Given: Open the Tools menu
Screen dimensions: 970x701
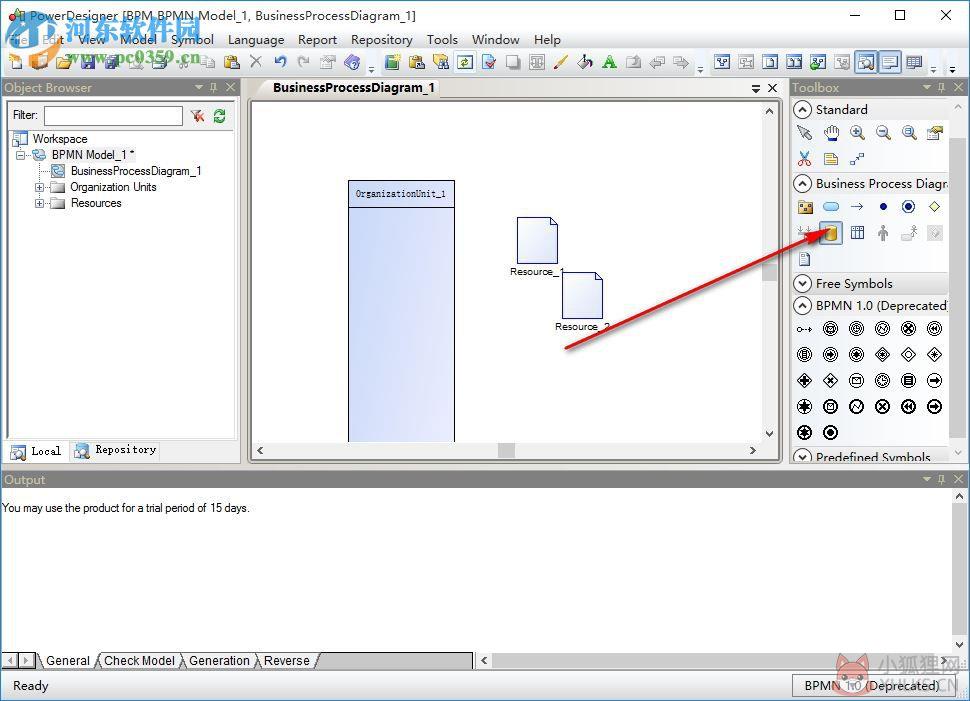Looking at the screenshot, I should 442,40.
